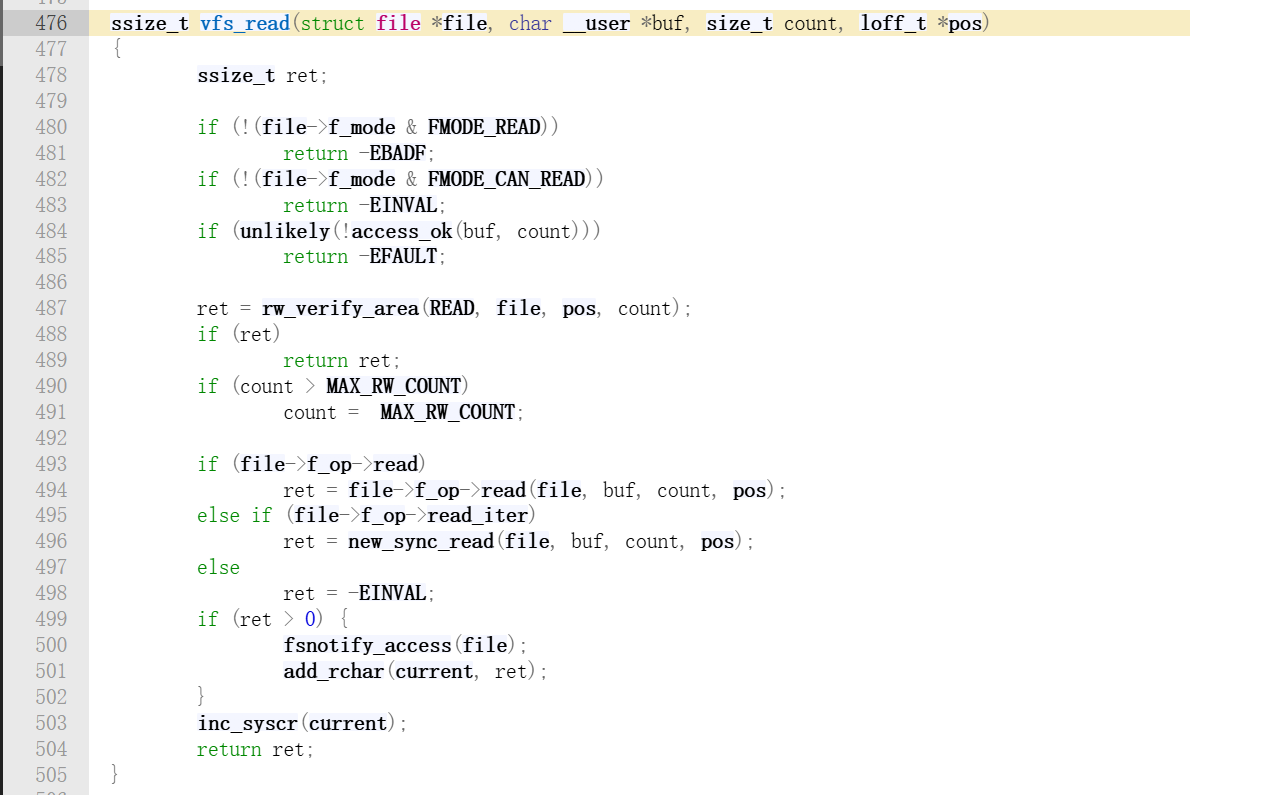This screenshot has width=1267, height=795.
Task: Select line number 480 in the gutter
Action: point(51,127)
